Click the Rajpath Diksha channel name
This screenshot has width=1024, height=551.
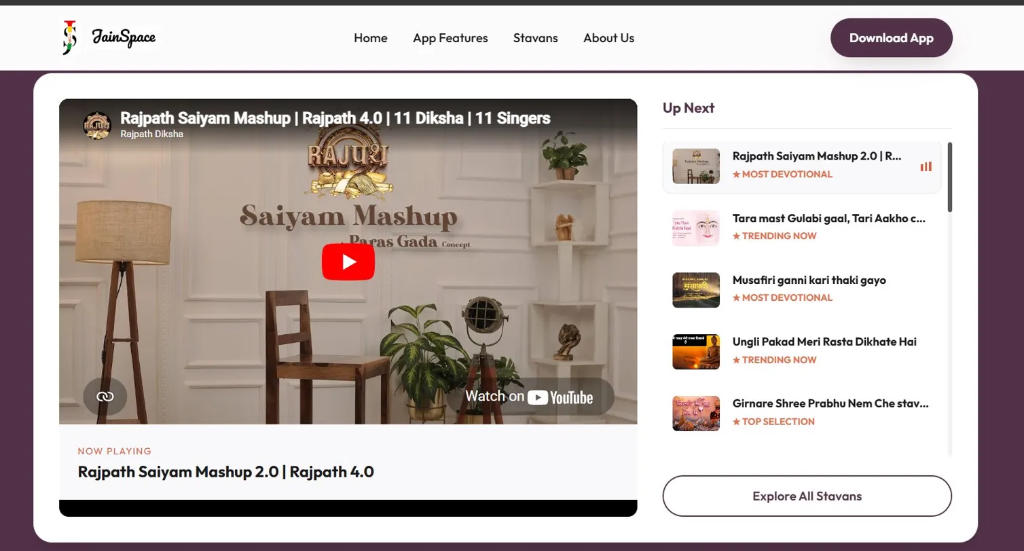152,134
